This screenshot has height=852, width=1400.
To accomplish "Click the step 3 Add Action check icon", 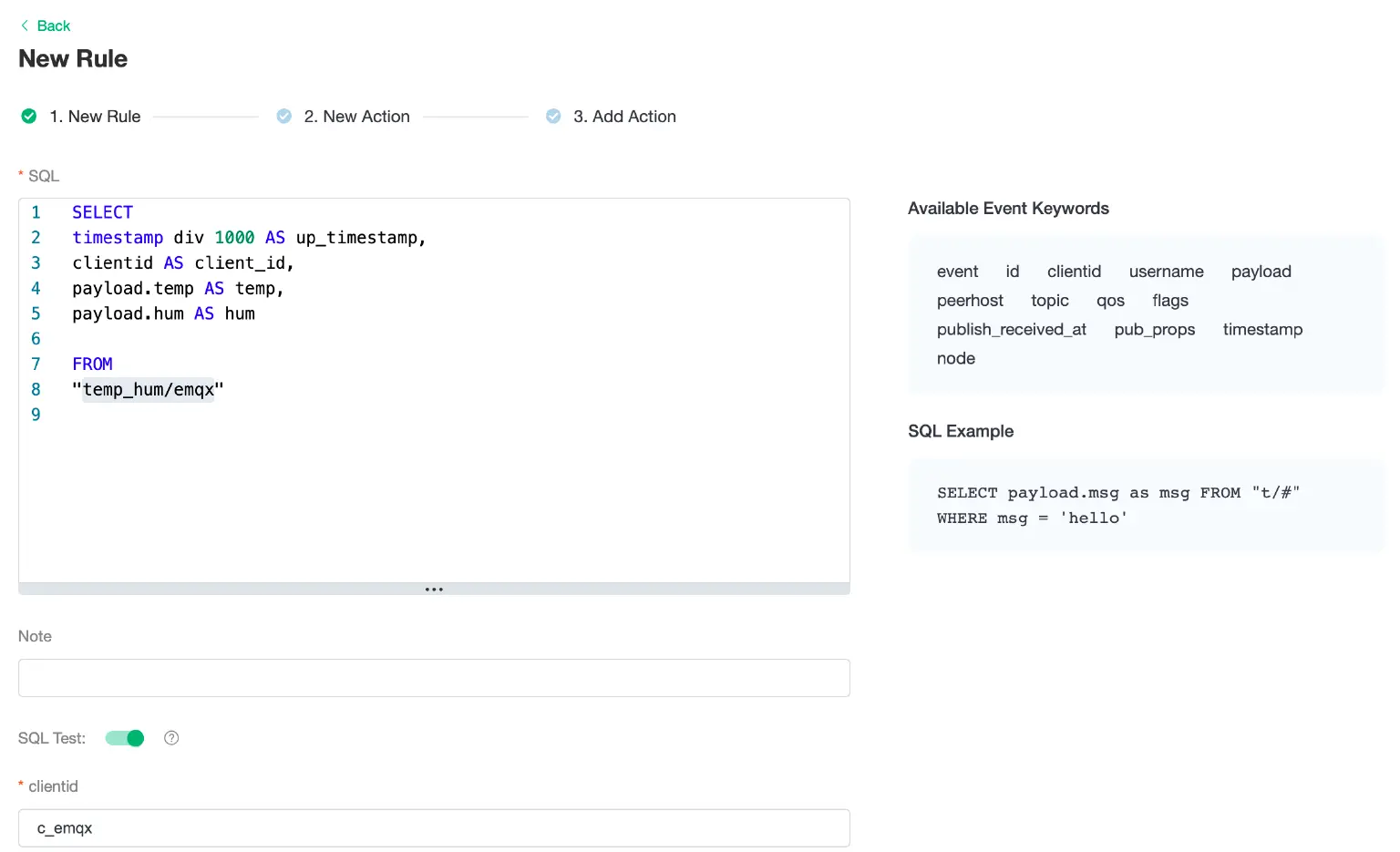I will (x=553, y=117).
